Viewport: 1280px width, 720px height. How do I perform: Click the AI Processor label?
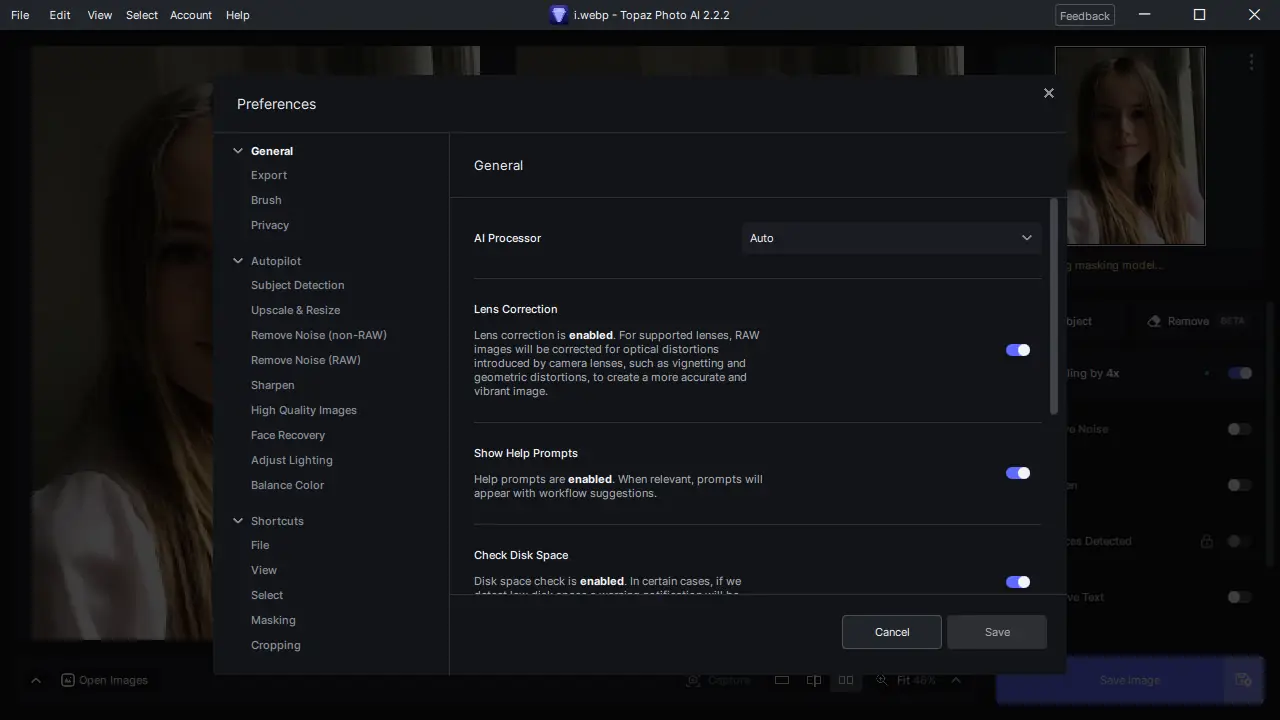[x=507, y=238]
